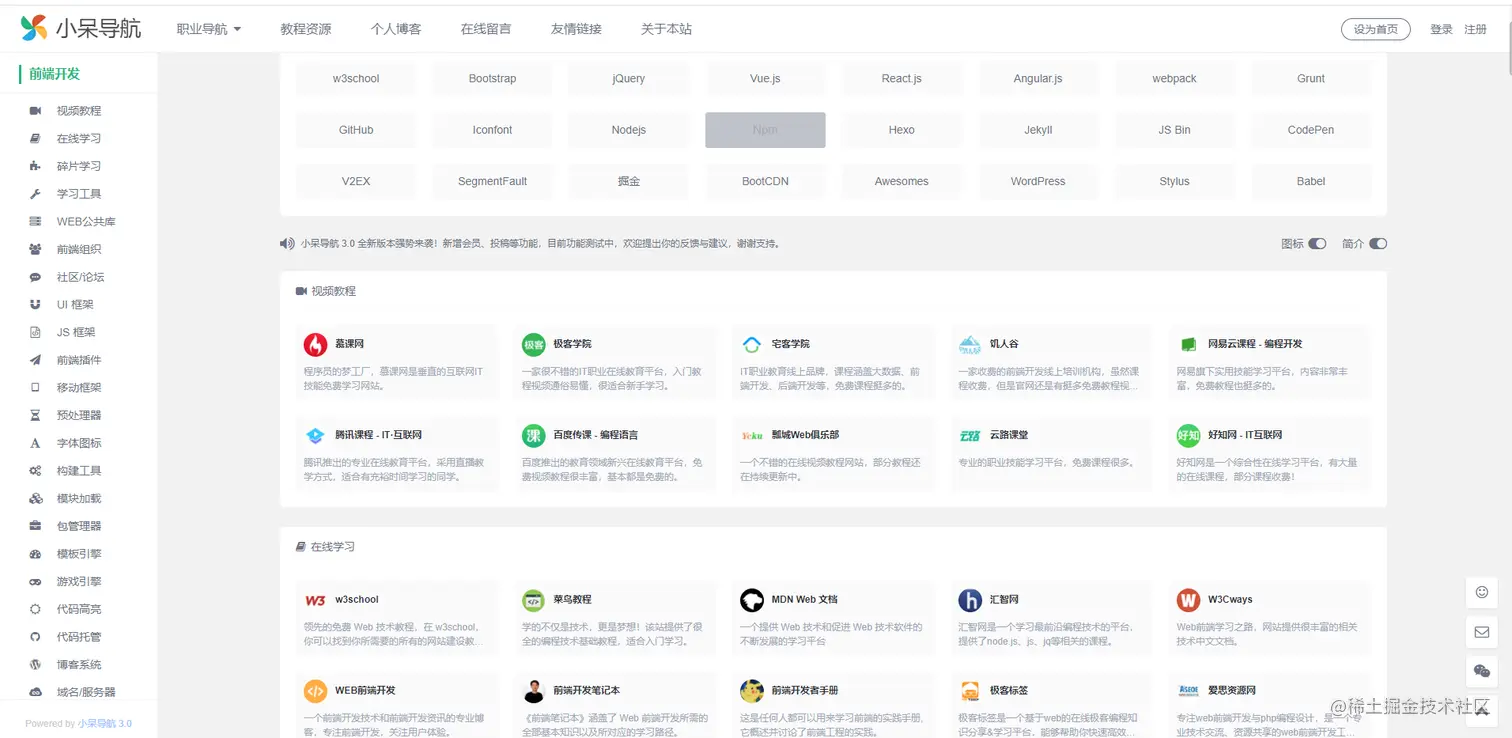Open the 个人博客 nav item

(396, 29)
